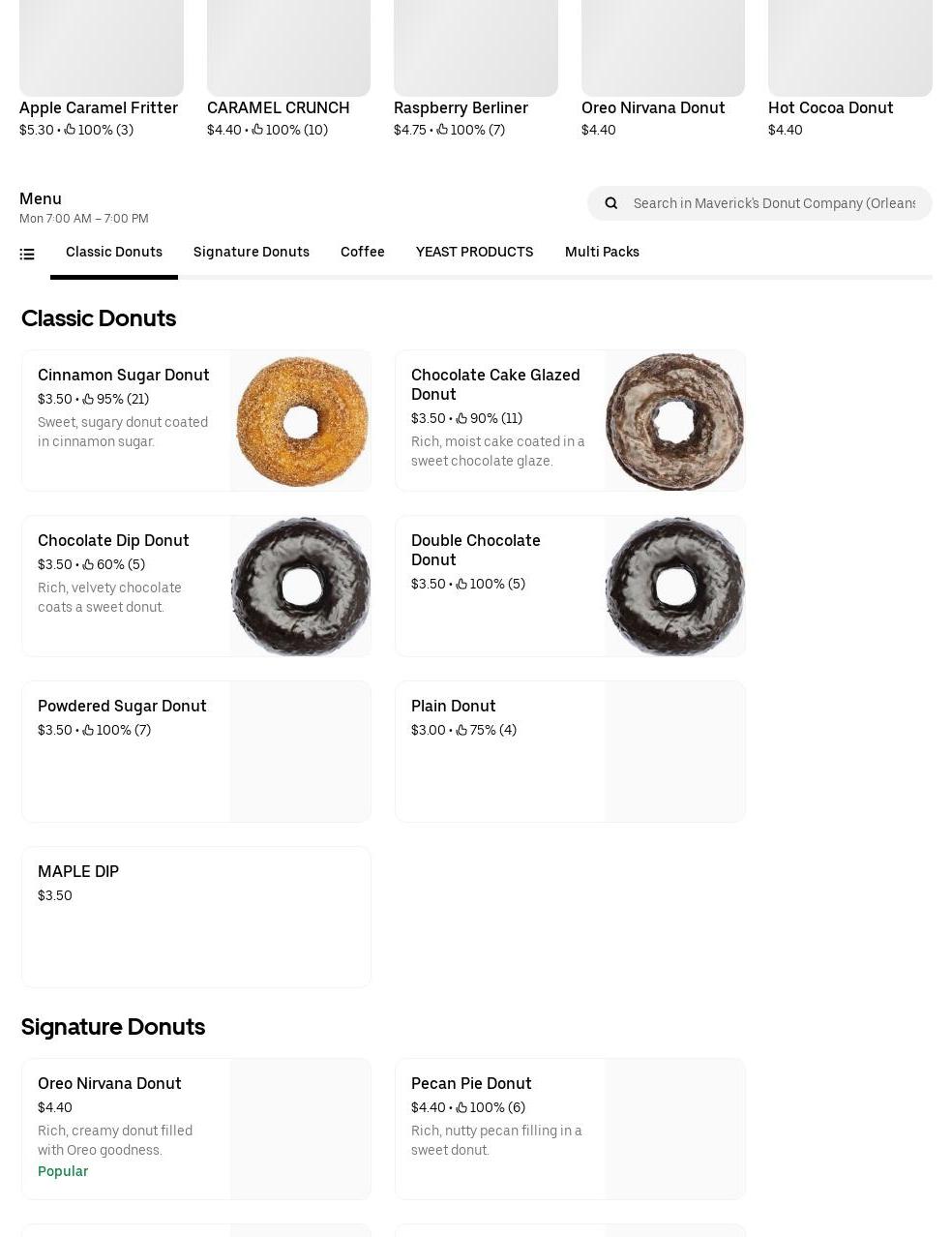Select the Coffee tab
The height and width of the screenshot is (1237, 952).
coord(363,252)
